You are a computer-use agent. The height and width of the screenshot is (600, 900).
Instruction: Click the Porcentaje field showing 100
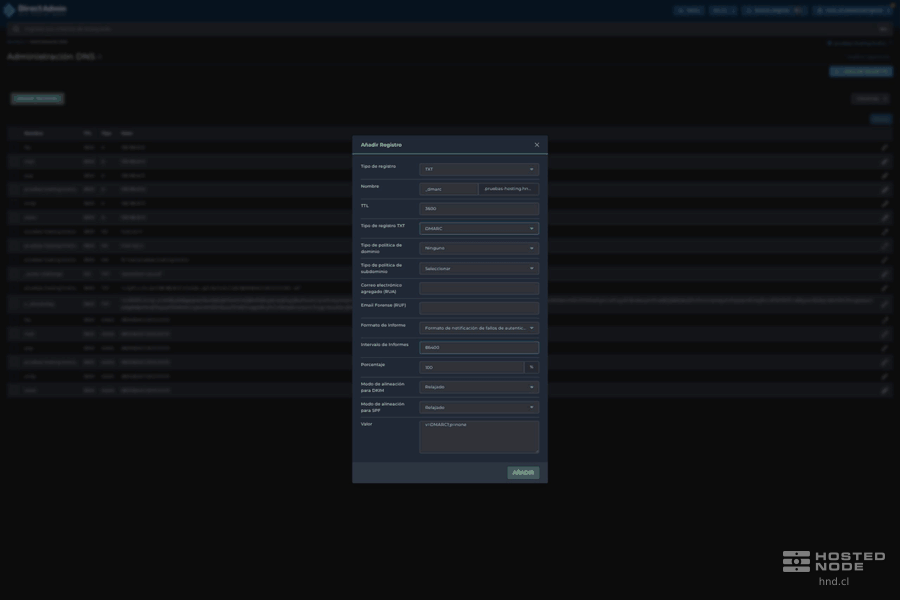(x=471, y=367)
